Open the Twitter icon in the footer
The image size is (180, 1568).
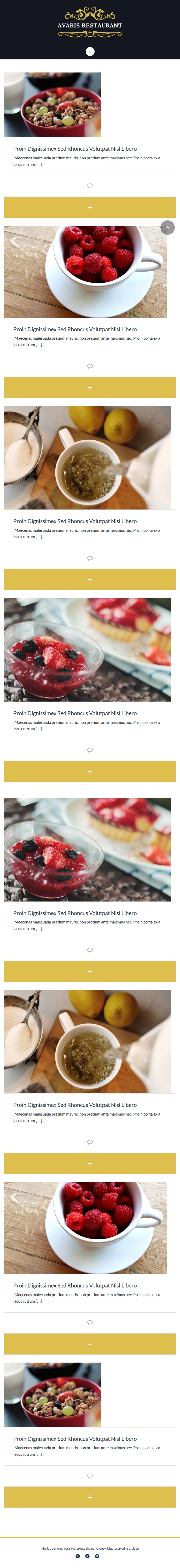coord(88,1556)
